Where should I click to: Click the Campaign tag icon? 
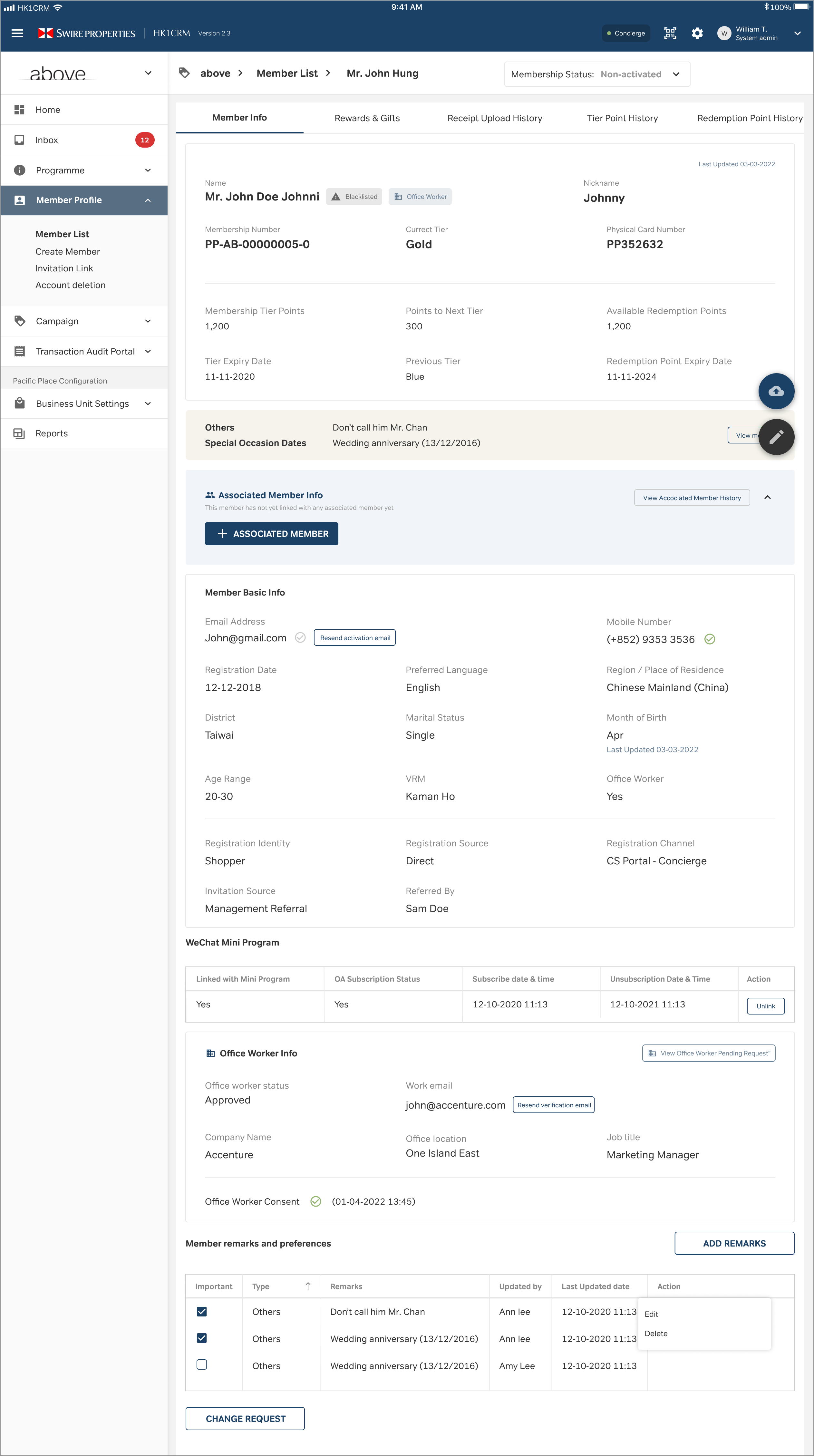[19, 321]
